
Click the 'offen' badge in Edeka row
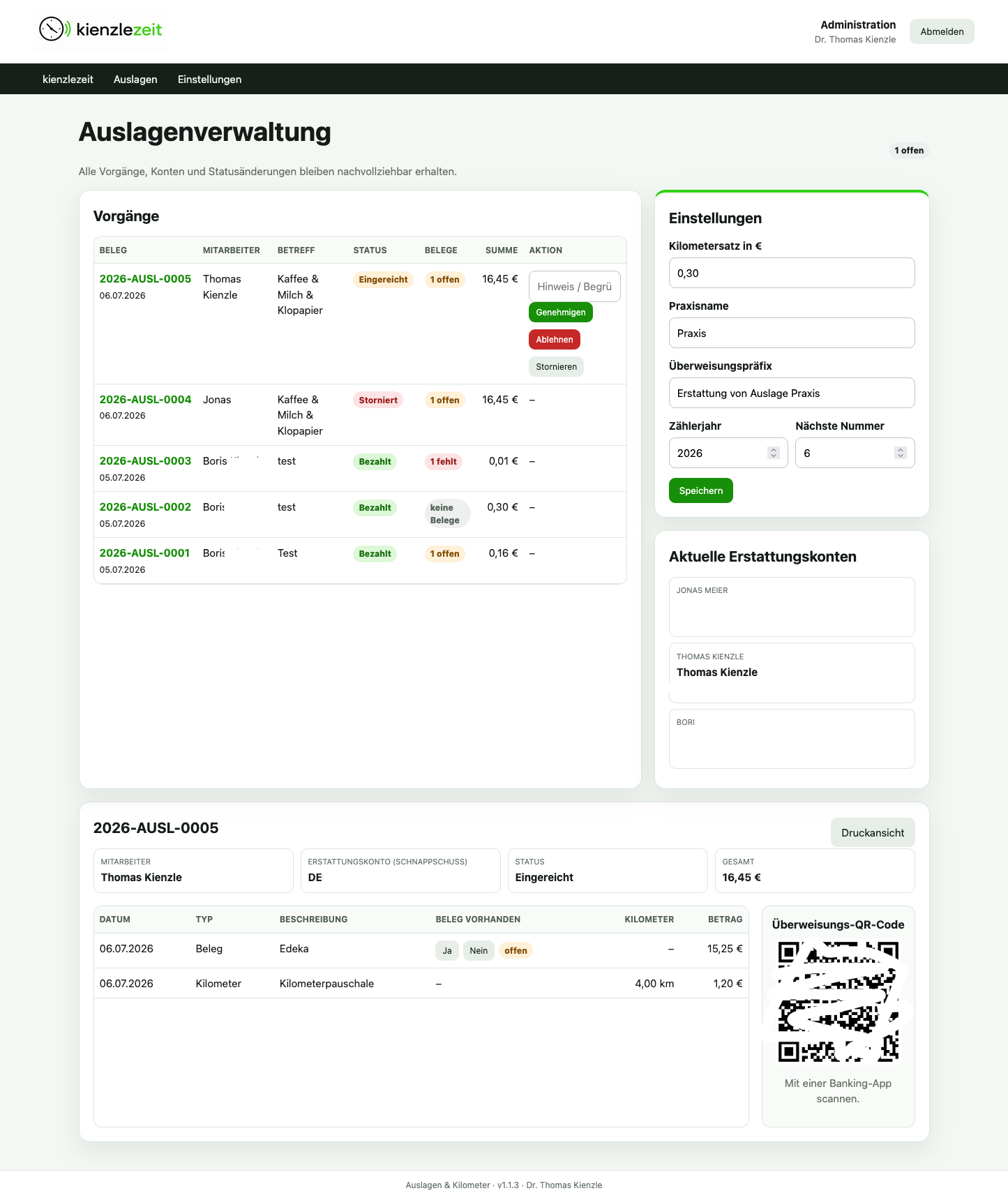(x=516, y=951)
